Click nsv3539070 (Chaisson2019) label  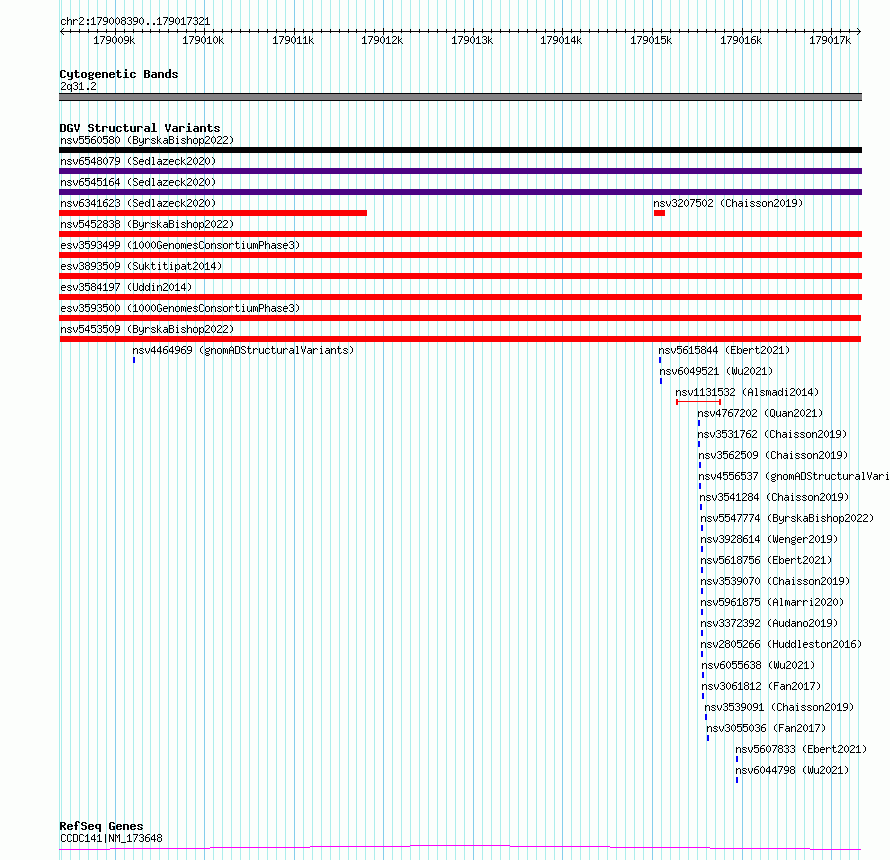tap(775, 581)
